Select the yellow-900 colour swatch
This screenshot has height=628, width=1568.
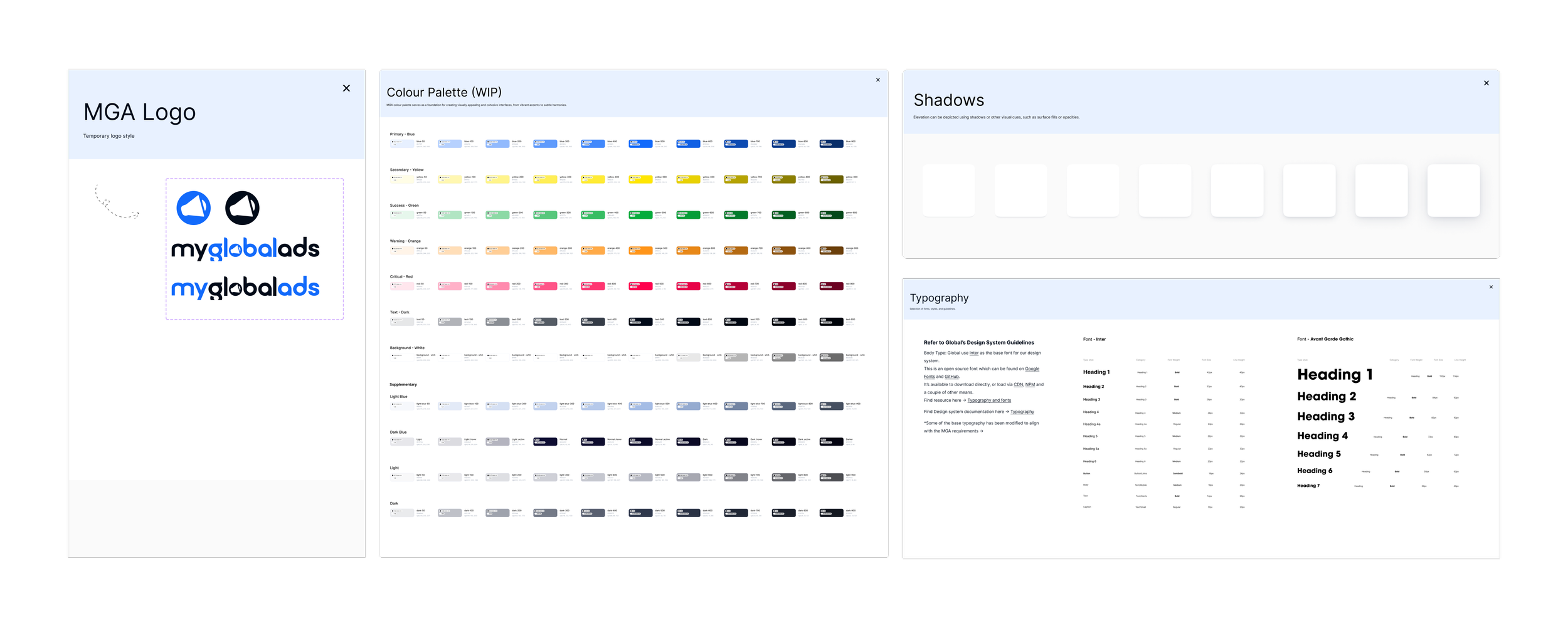(x=831, y=179)
